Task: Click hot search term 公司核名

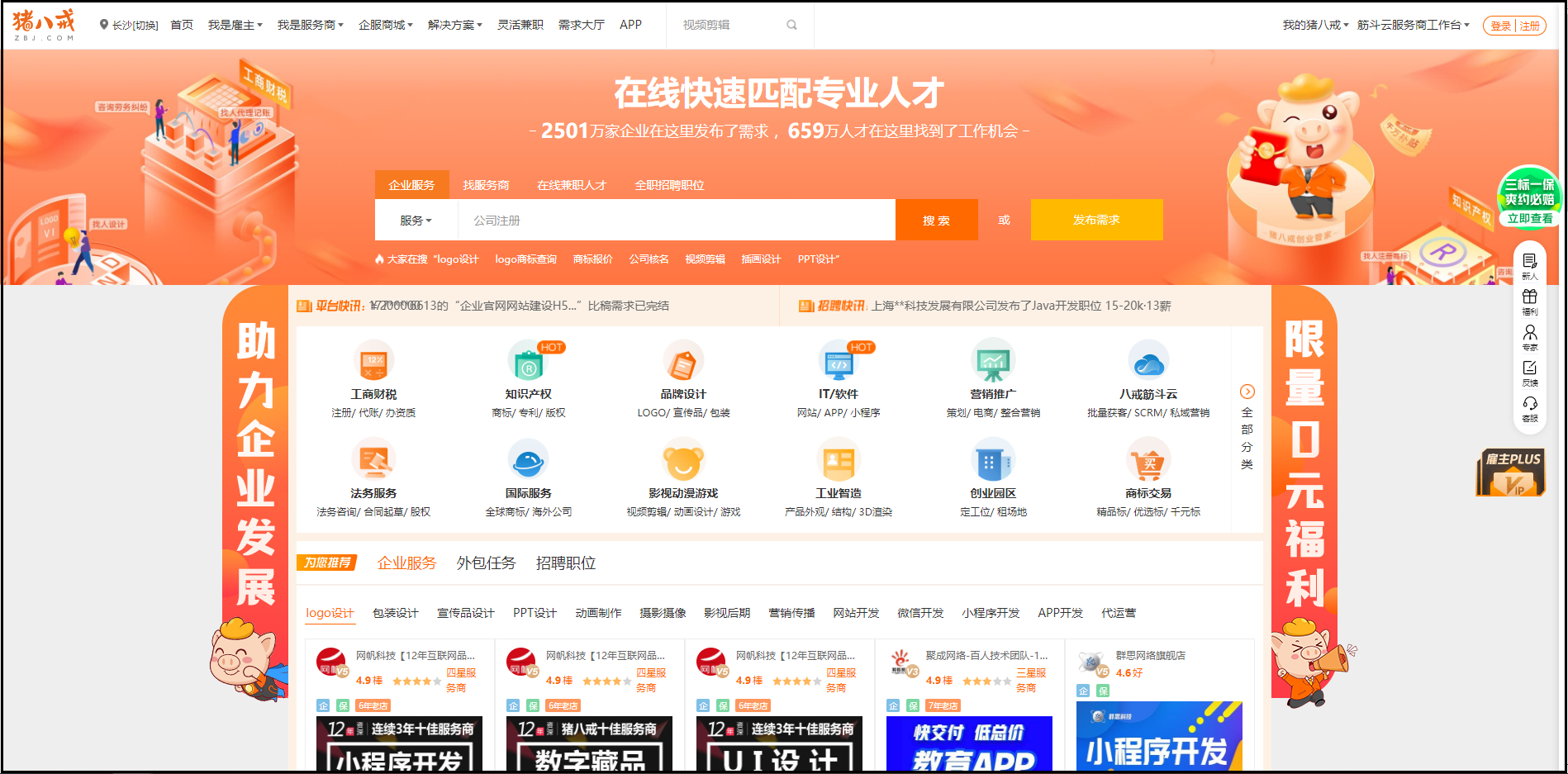Action: [649, 259]
